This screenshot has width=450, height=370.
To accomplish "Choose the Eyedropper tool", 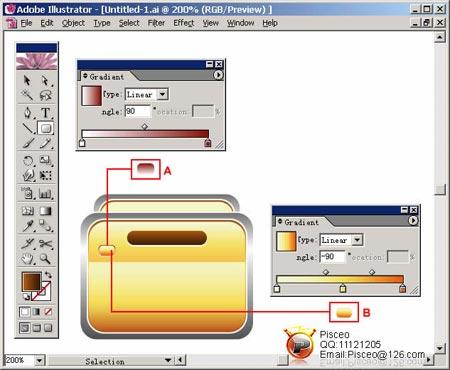I will coord(28,226).
